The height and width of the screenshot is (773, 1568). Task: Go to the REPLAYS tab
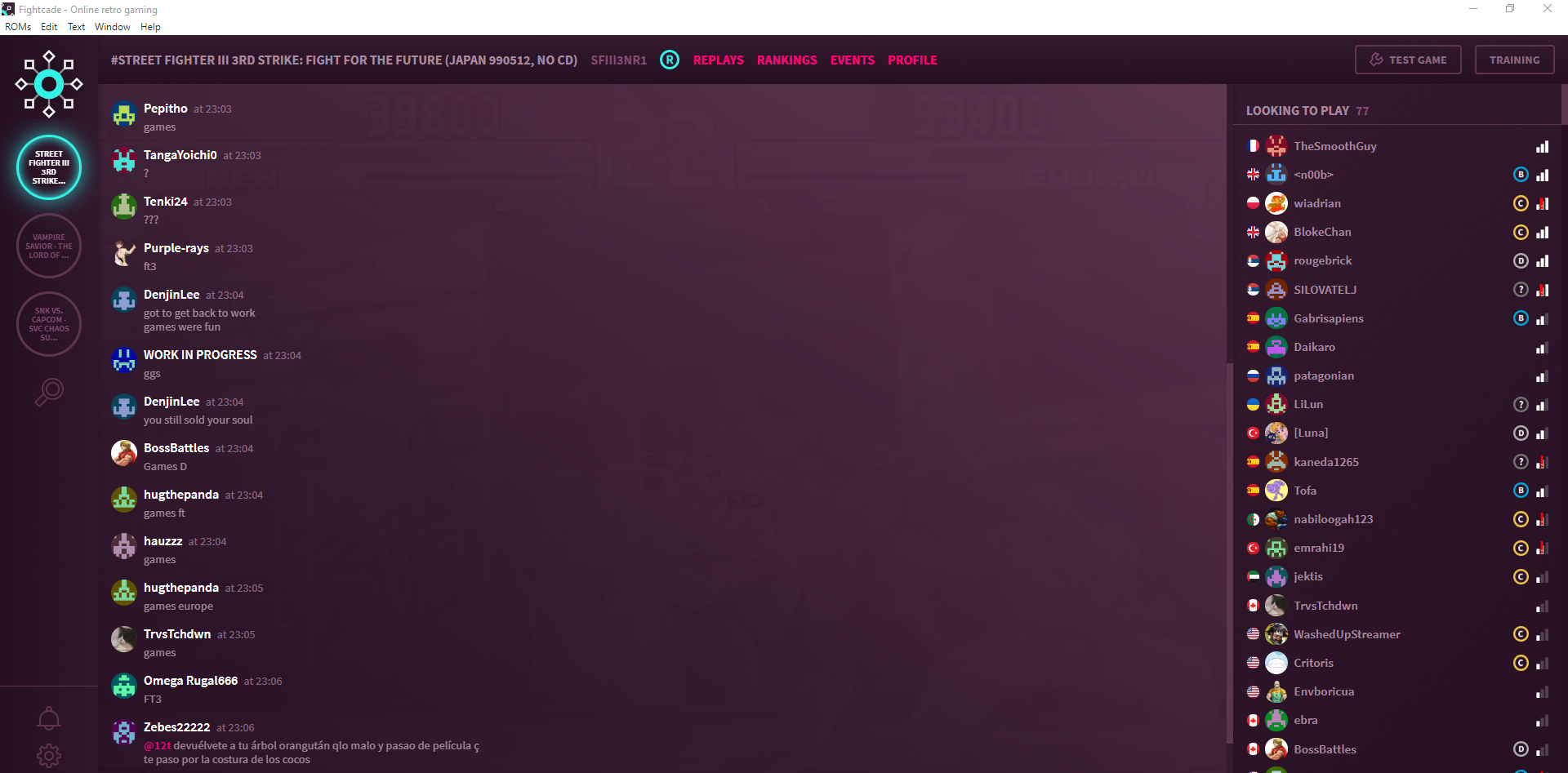(719, 60)
